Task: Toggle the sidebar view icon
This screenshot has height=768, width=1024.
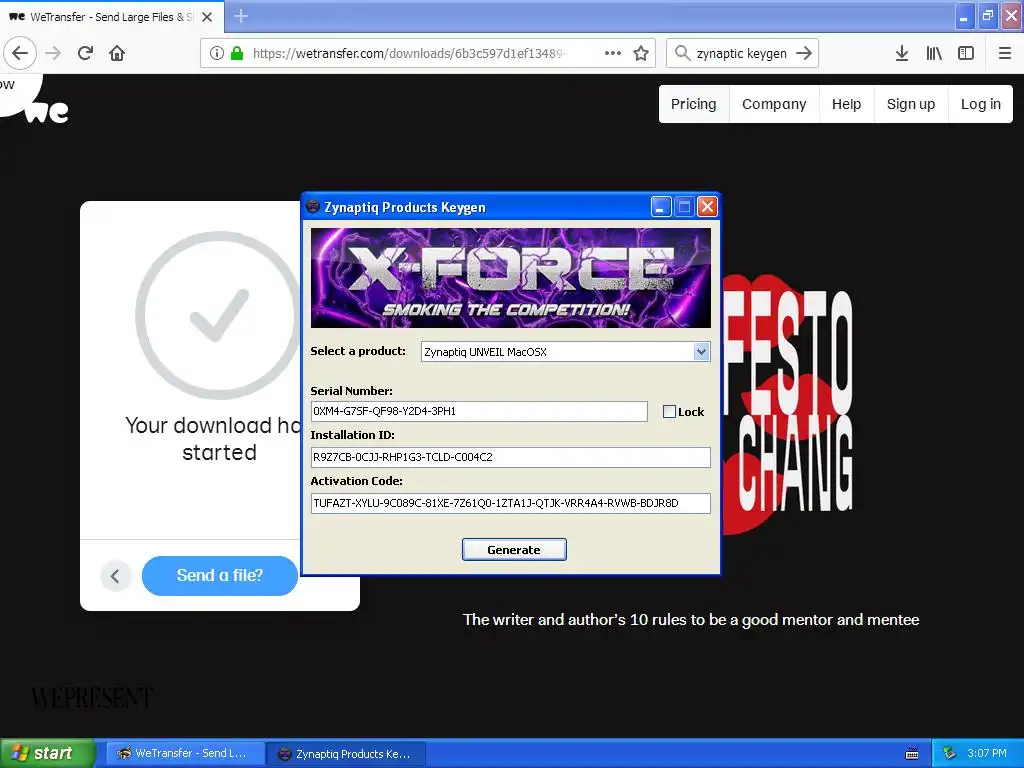Action: click(x=966, y=53)
